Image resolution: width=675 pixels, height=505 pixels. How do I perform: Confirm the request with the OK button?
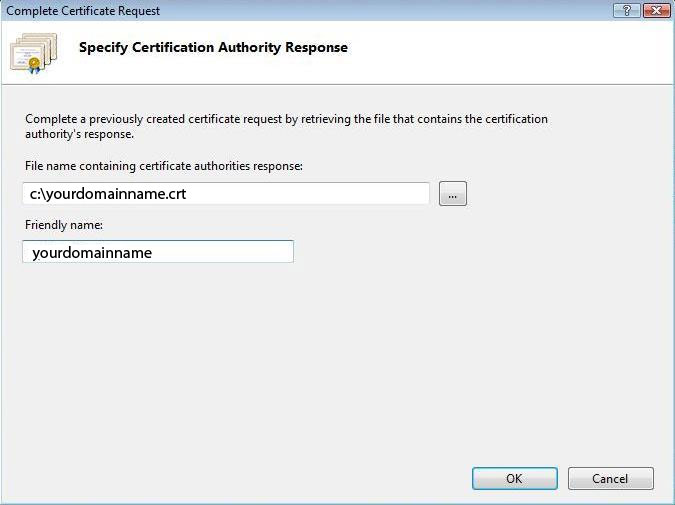pos(513,478)
